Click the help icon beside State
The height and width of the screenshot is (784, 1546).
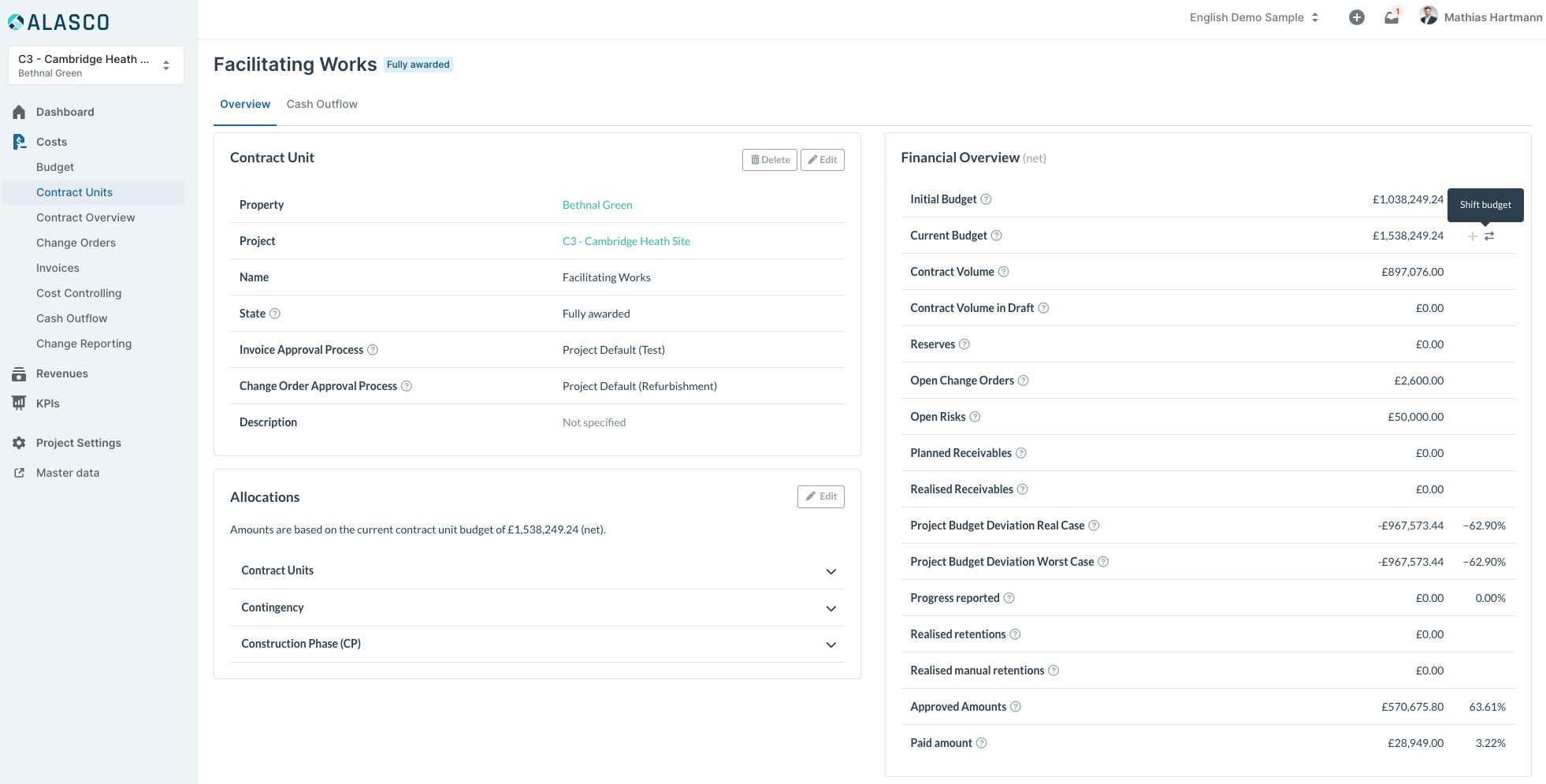pos(275,314)
